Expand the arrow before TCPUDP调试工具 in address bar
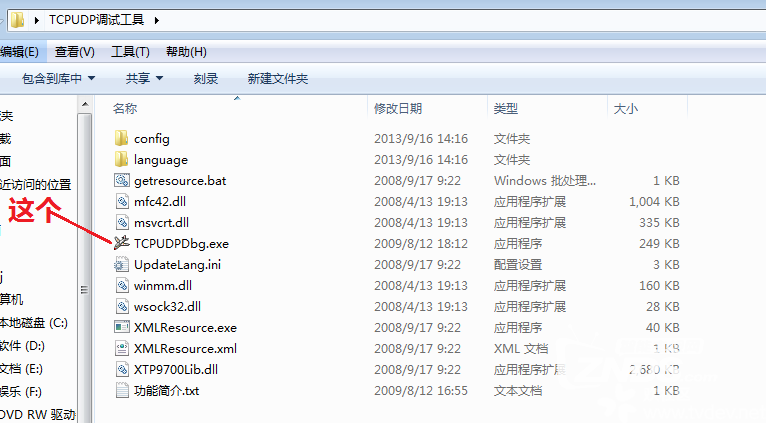 coord(37,20)
